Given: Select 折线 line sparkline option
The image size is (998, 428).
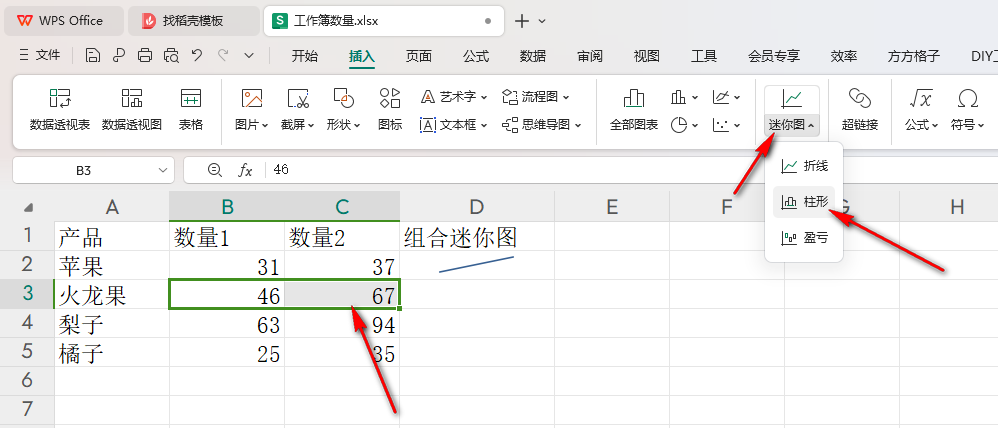Looking at the screenshot, I should (805, 166).
